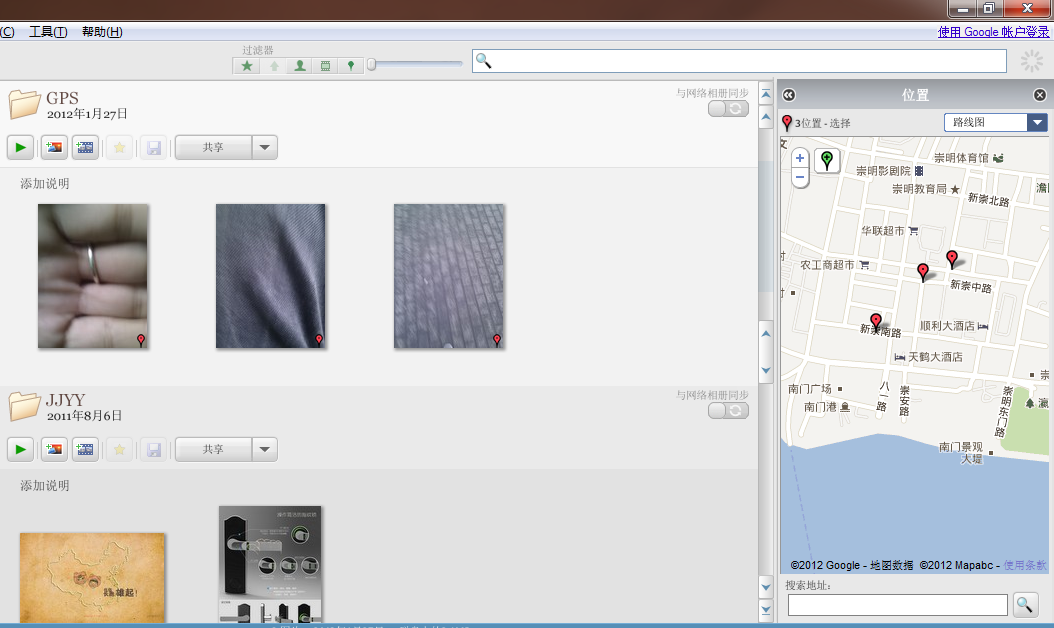
Task: Toggle the faces filter icon
Action: point(300,66)
